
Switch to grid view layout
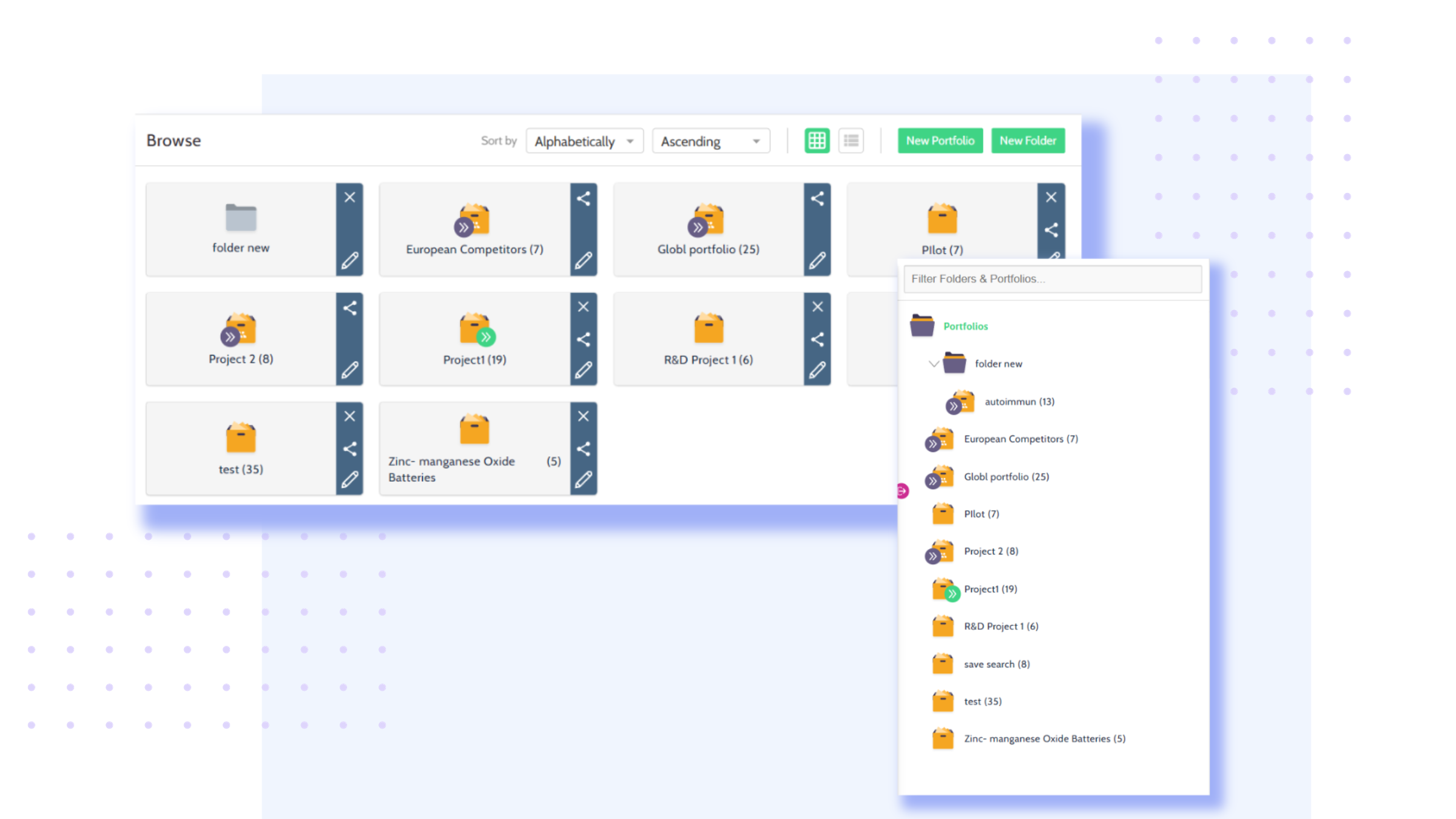817,141
